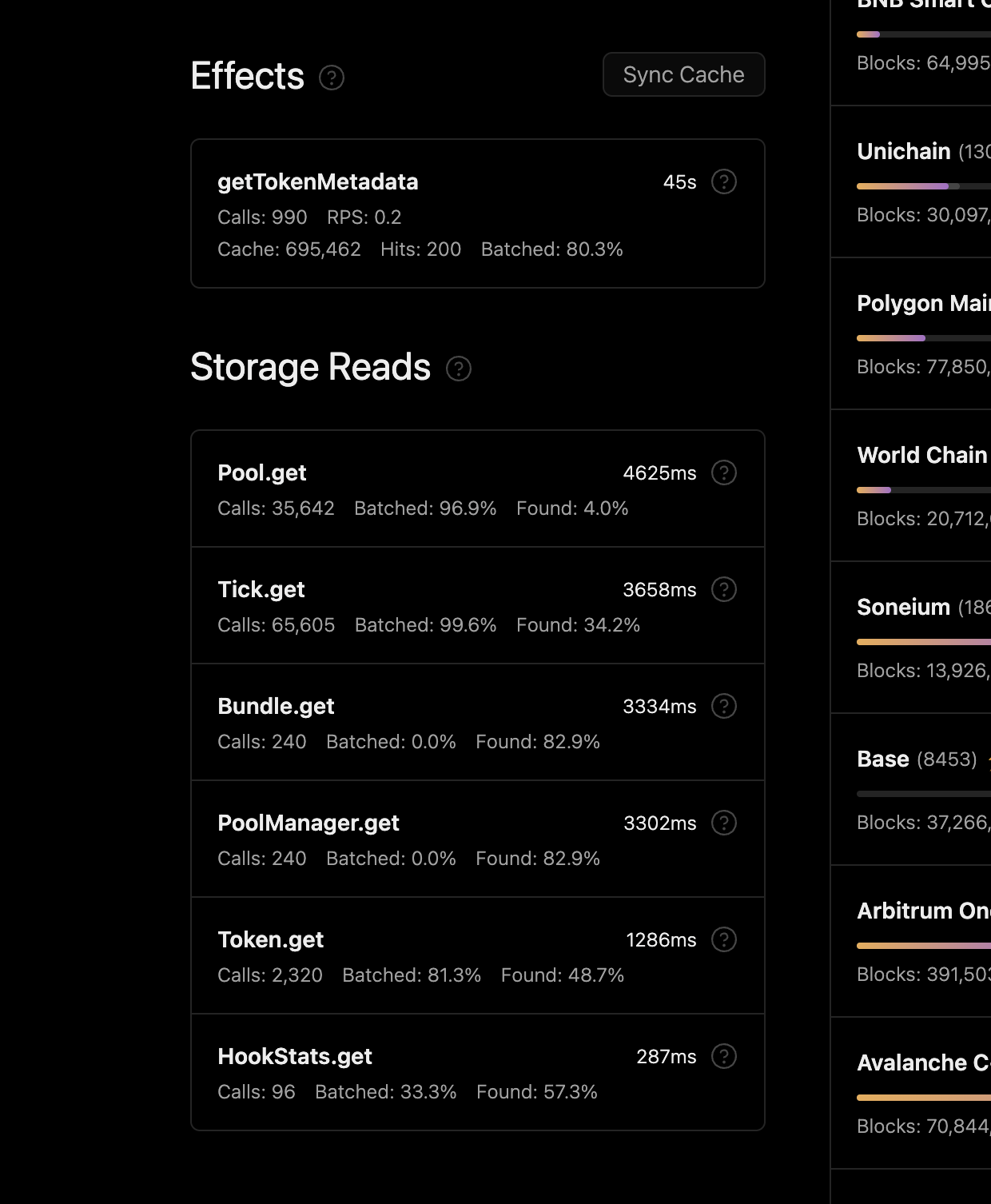This screenshot has height=1204, width=991.
Task: Click the help icon for Pool.get
Action: click(x=724, y=472)
